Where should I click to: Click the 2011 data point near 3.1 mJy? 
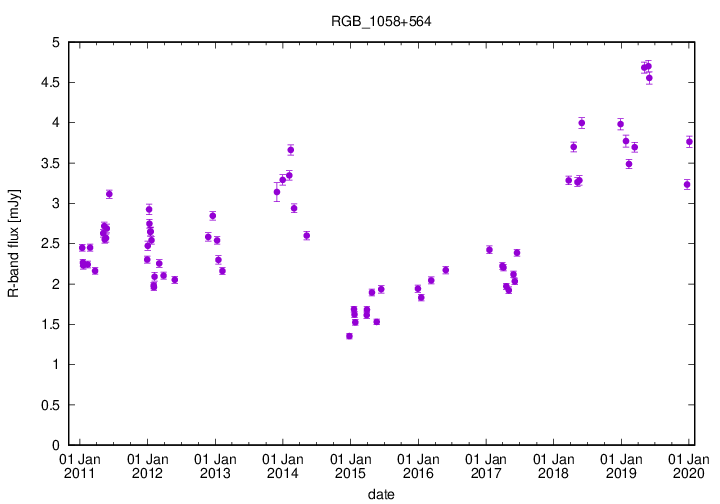coord(109,194)
